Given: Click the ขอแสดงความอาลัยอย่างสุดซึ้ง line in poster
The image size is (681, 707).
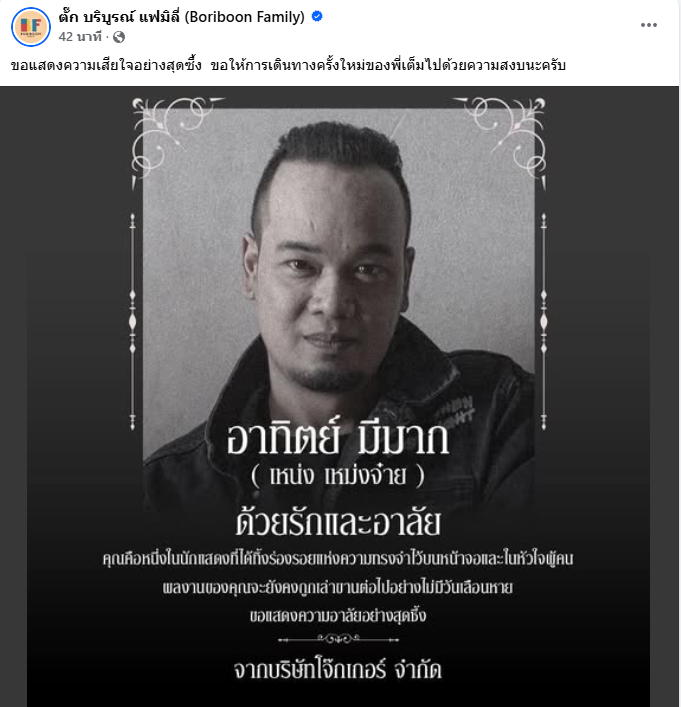Looking at the screenshot, I should [x=338, y=615].
